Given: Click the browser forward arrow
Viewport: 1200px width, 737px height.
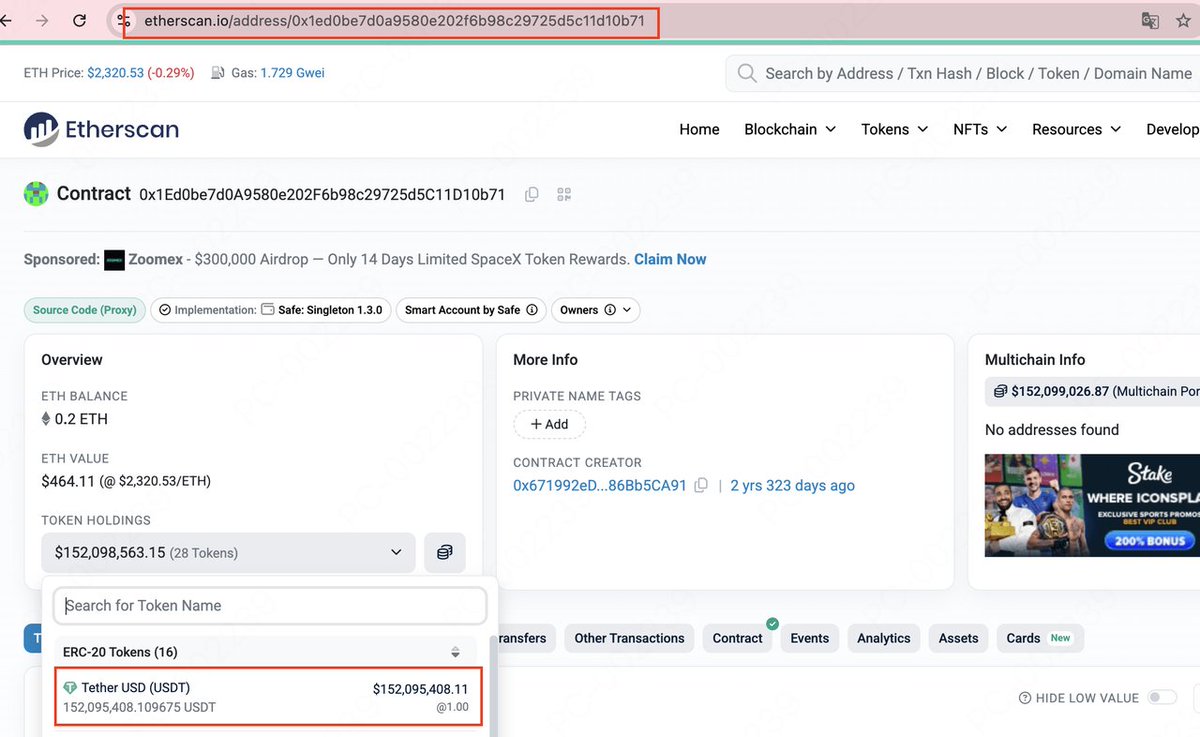Looking at the screenshot, I should (41, 20).
